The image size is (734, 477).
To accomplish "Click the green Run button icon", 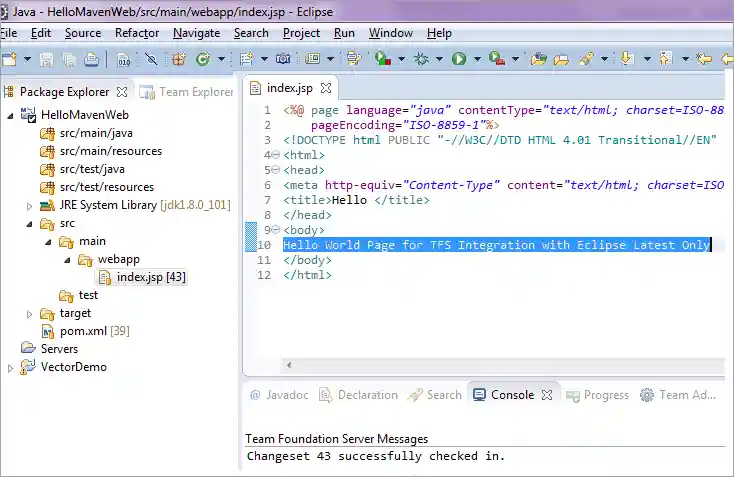I will [459, 59].
